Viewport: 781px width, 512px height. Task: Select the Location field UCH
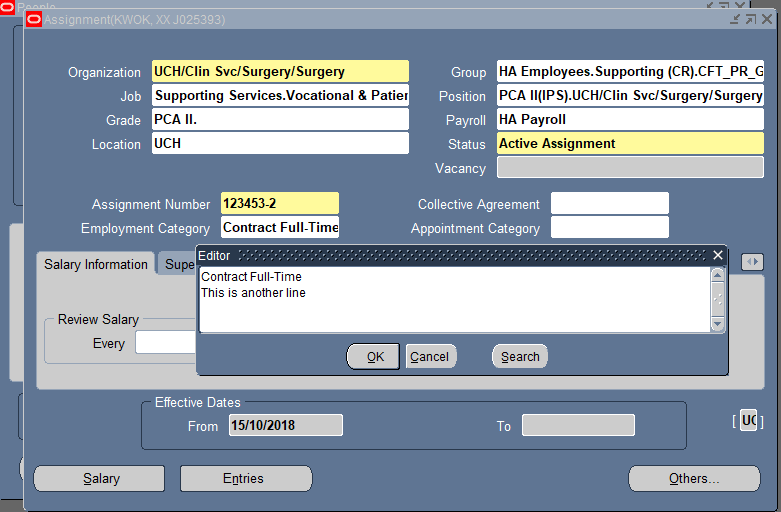(280, 143)
